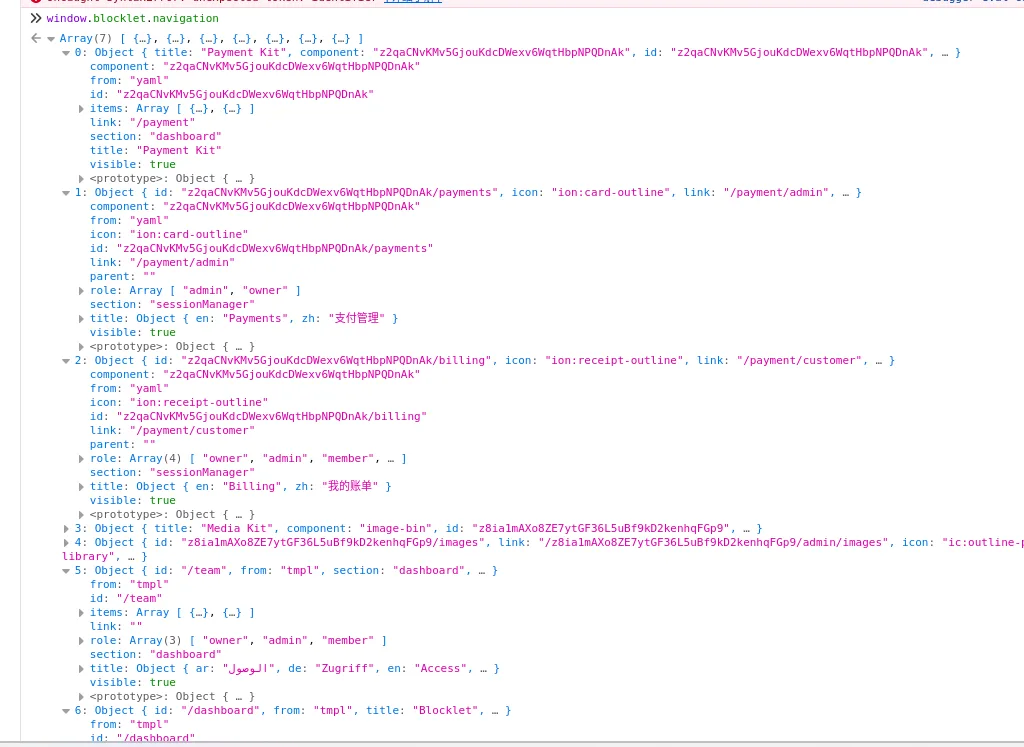The height and width of the screenshot is (747, 1024).
Task: Collapse object 2 with ion:receipt-outline icon
Action: 66,361
